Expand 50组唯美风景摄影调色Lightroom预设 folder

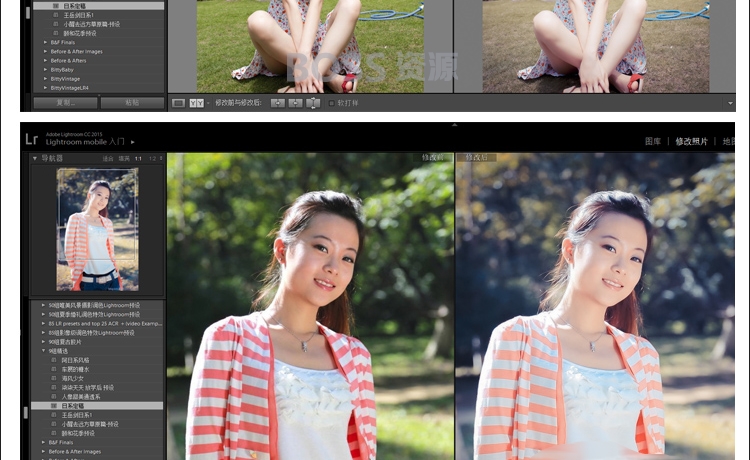[44, 305]
